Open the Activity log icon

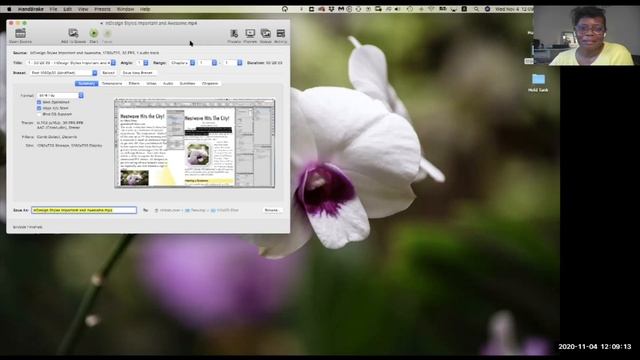280,33
